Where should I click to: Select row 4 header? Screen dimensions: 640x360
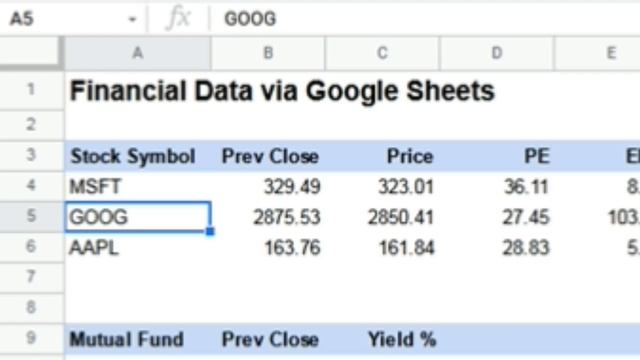pyautogui.click(x=31, y=186)
